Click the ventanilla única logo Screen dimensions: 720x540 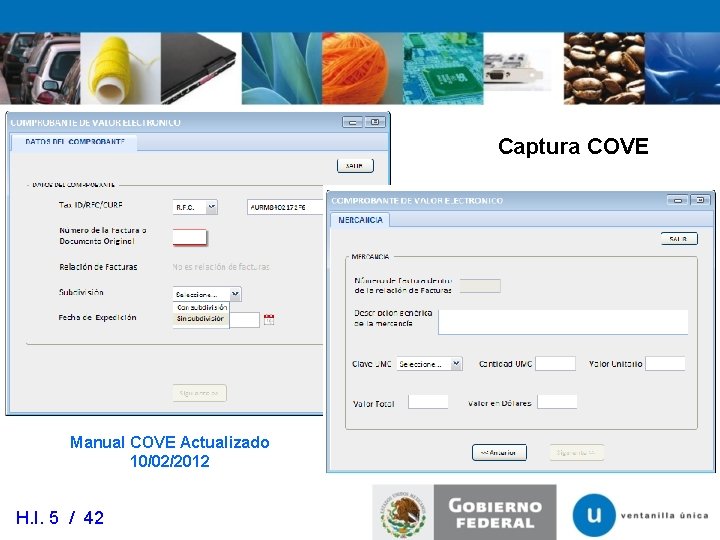point(641,515)
